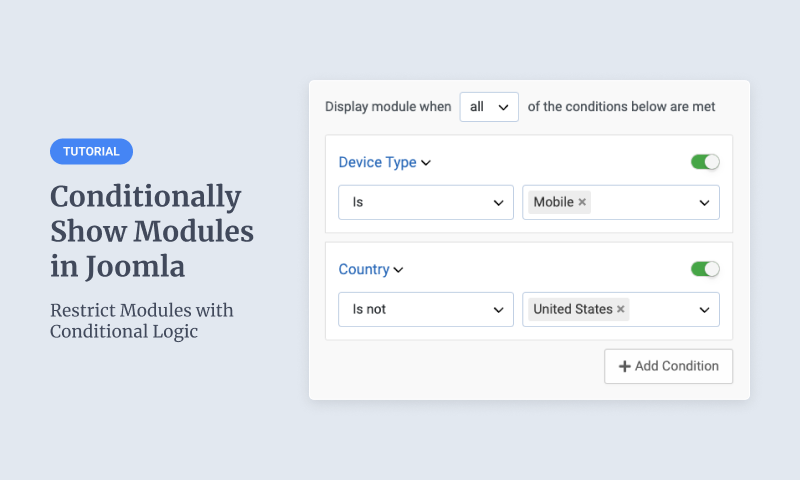
Task: Disable the Country condition toggle
Action: click(x=705, y=269)
